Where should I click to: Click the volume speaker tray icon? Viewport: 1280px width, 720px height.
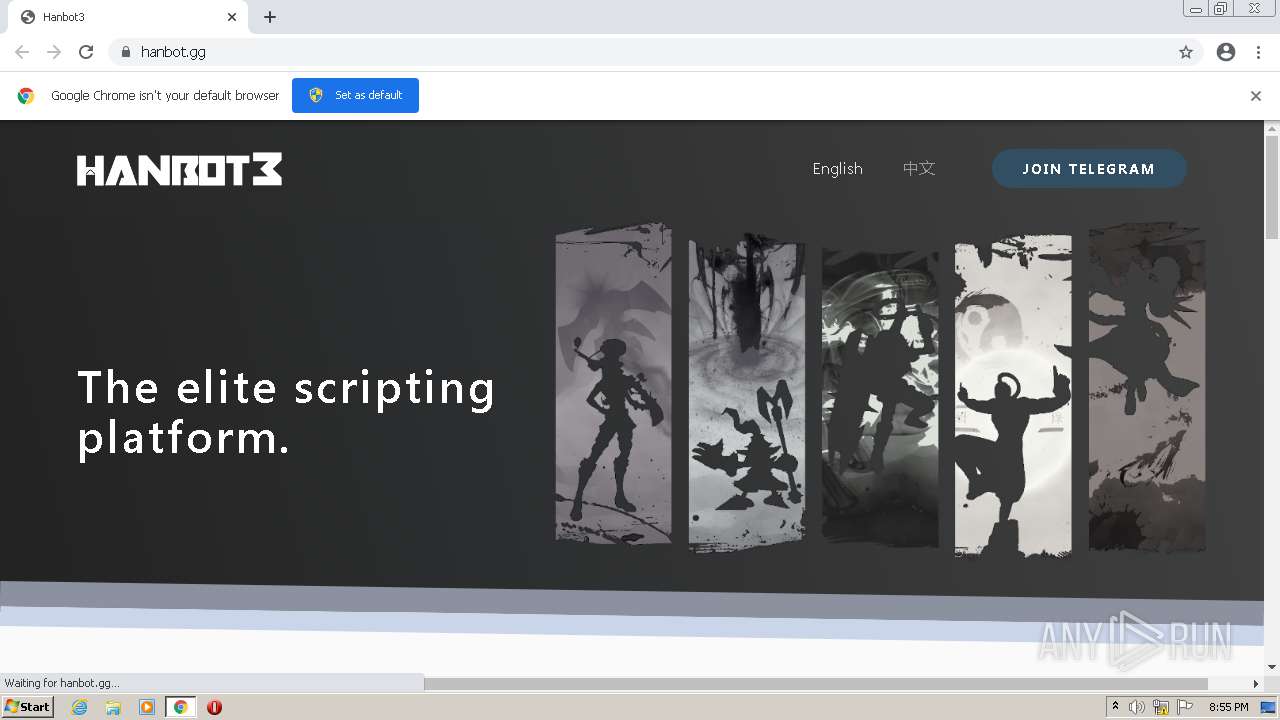coord(1137,707)
